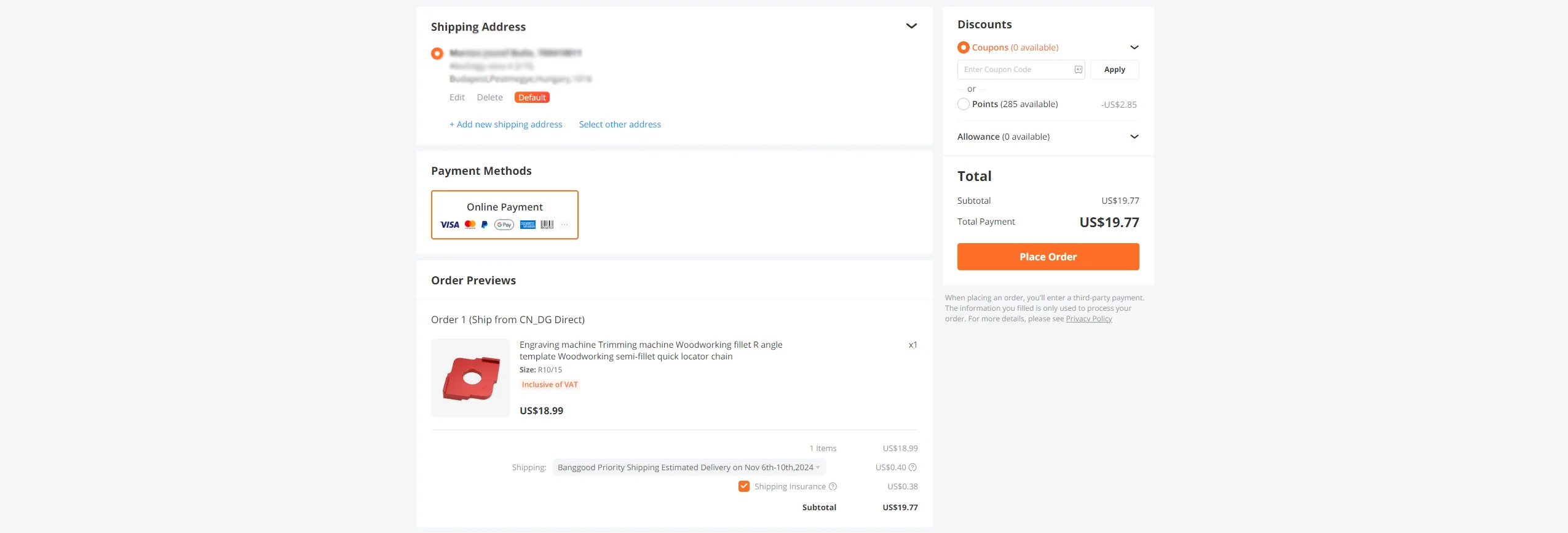Click into the Enter Coupon Code field
Screen dimensions: 1568x533
(1015, 70)
